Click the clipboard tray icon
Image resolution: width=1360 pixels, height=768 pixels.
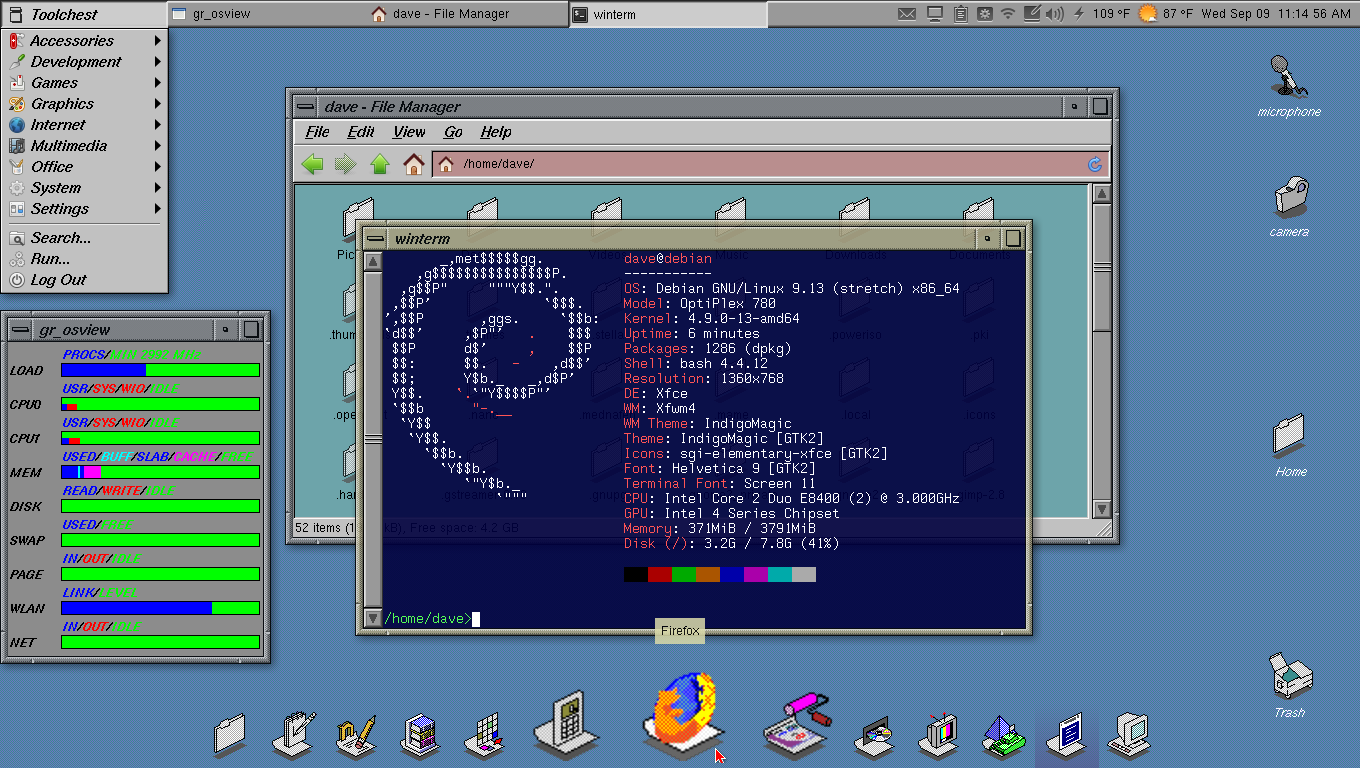tap(960, 14)
